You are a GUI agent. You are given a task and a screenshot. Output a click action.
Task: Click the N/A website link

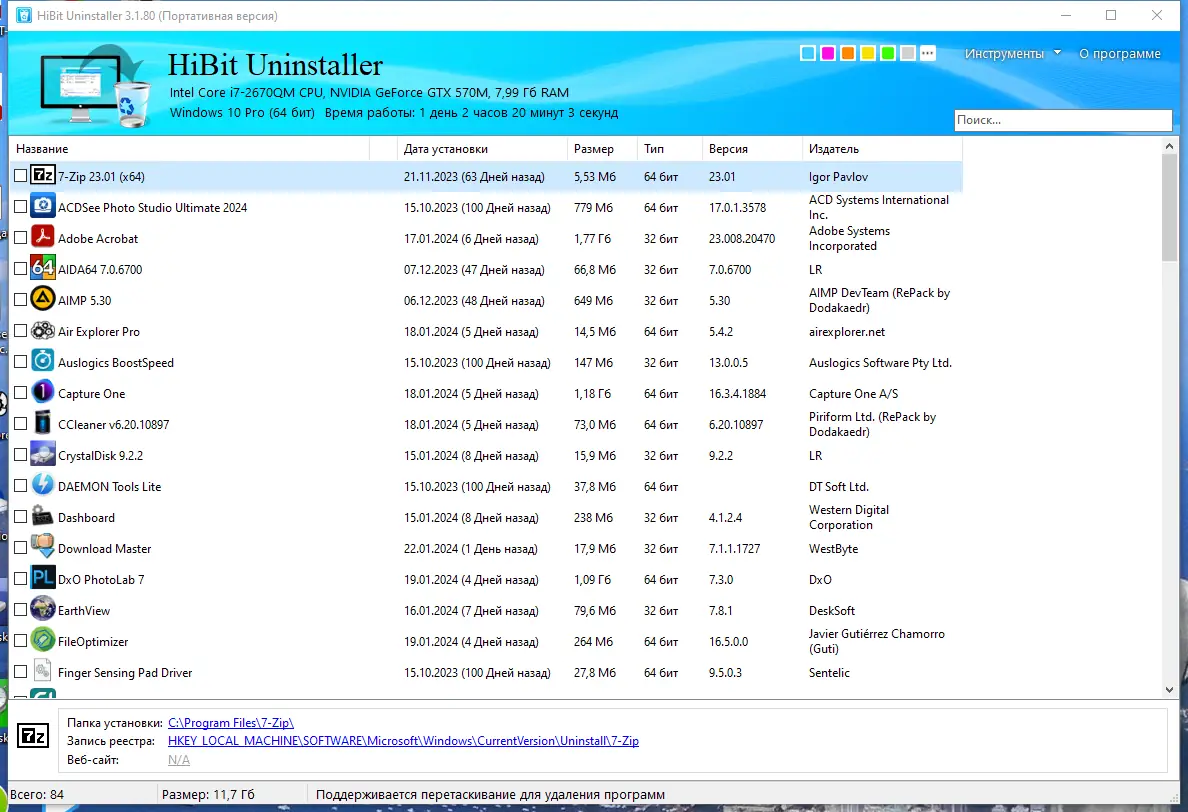[x=179, y=760]
